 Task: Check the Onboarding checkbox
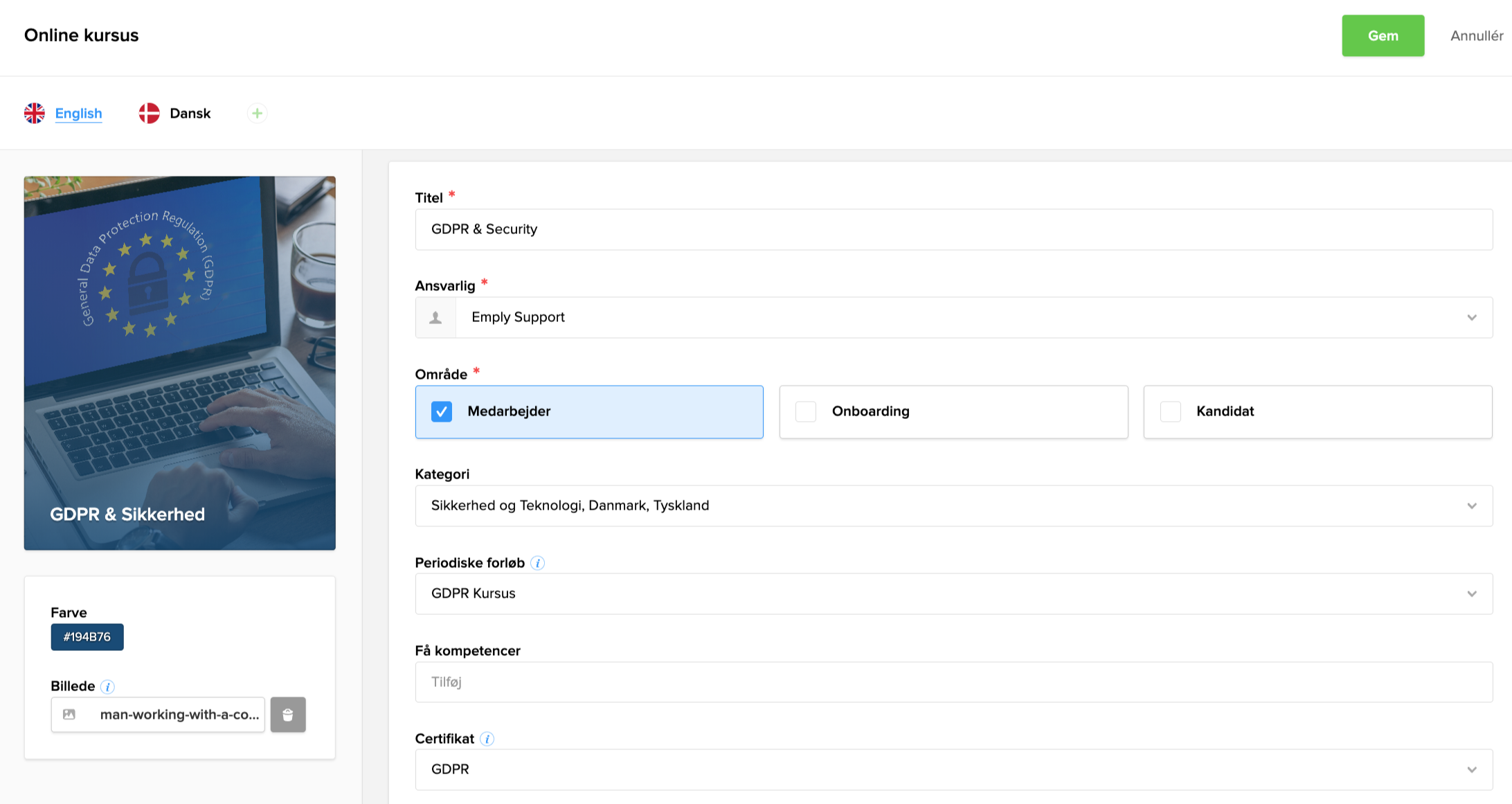[806, 411]
